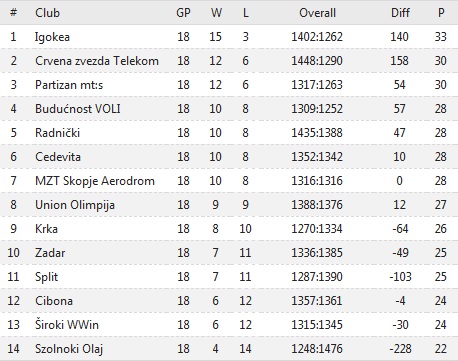Open Union Olimpija club page

75,205
